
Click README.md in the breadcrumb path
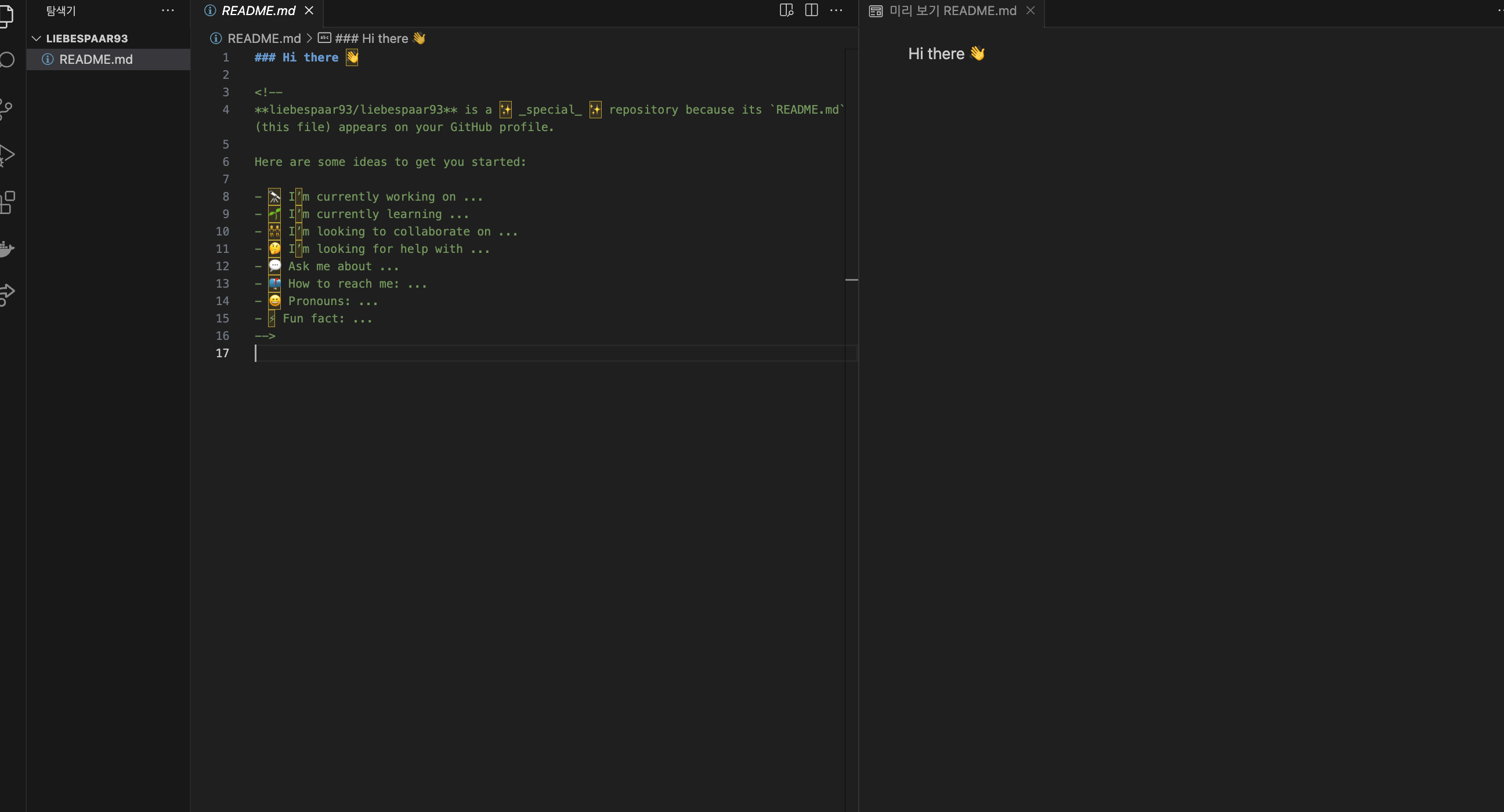pos(263,38)
